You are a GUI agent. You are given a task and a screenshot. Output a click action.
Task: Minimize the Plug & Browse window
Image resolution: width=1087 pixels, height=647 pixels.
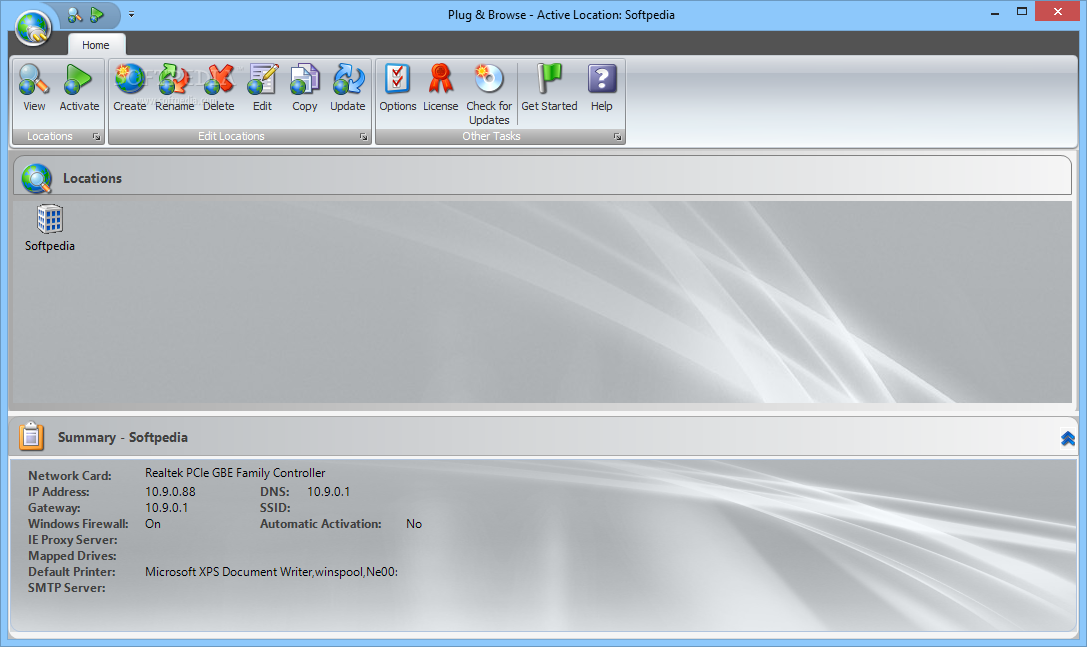(x=995, y=12)
